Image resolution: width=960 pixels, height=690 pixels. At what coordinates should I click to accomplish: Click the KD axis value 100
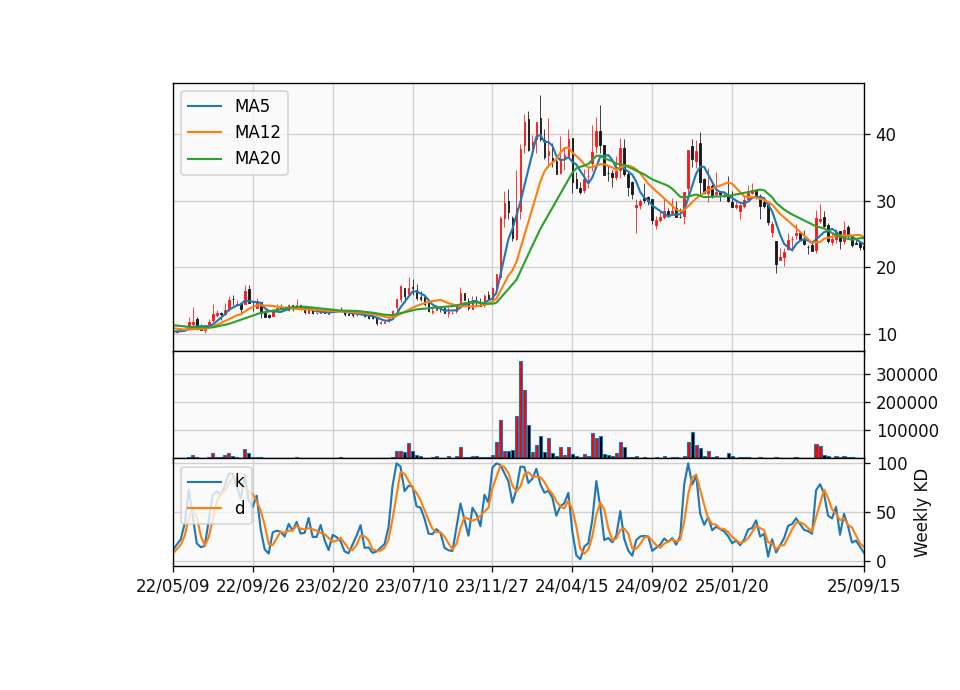click(891, 464)
